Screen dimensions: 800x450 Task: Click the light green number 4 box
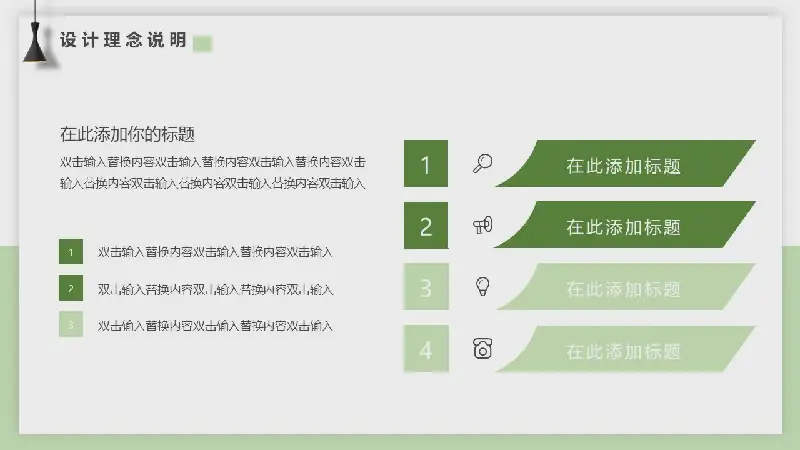426,350
